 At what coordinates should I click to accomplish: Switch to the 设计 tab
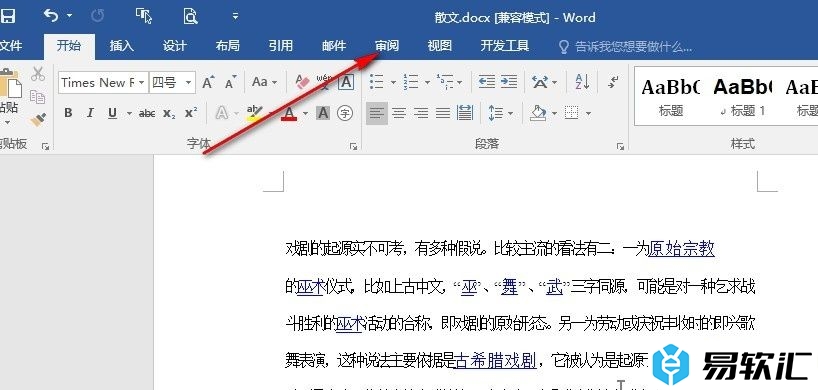pyautogui.click(x=175, y=46)
